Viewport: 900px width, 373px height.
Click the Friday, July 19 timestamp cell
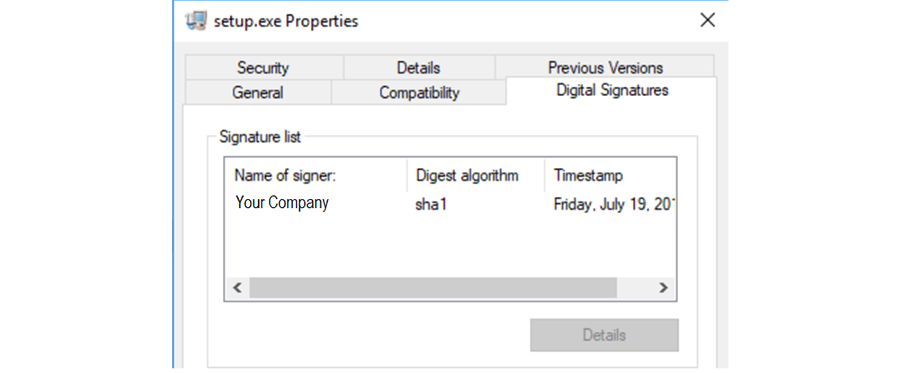click(x=614, y=204)
